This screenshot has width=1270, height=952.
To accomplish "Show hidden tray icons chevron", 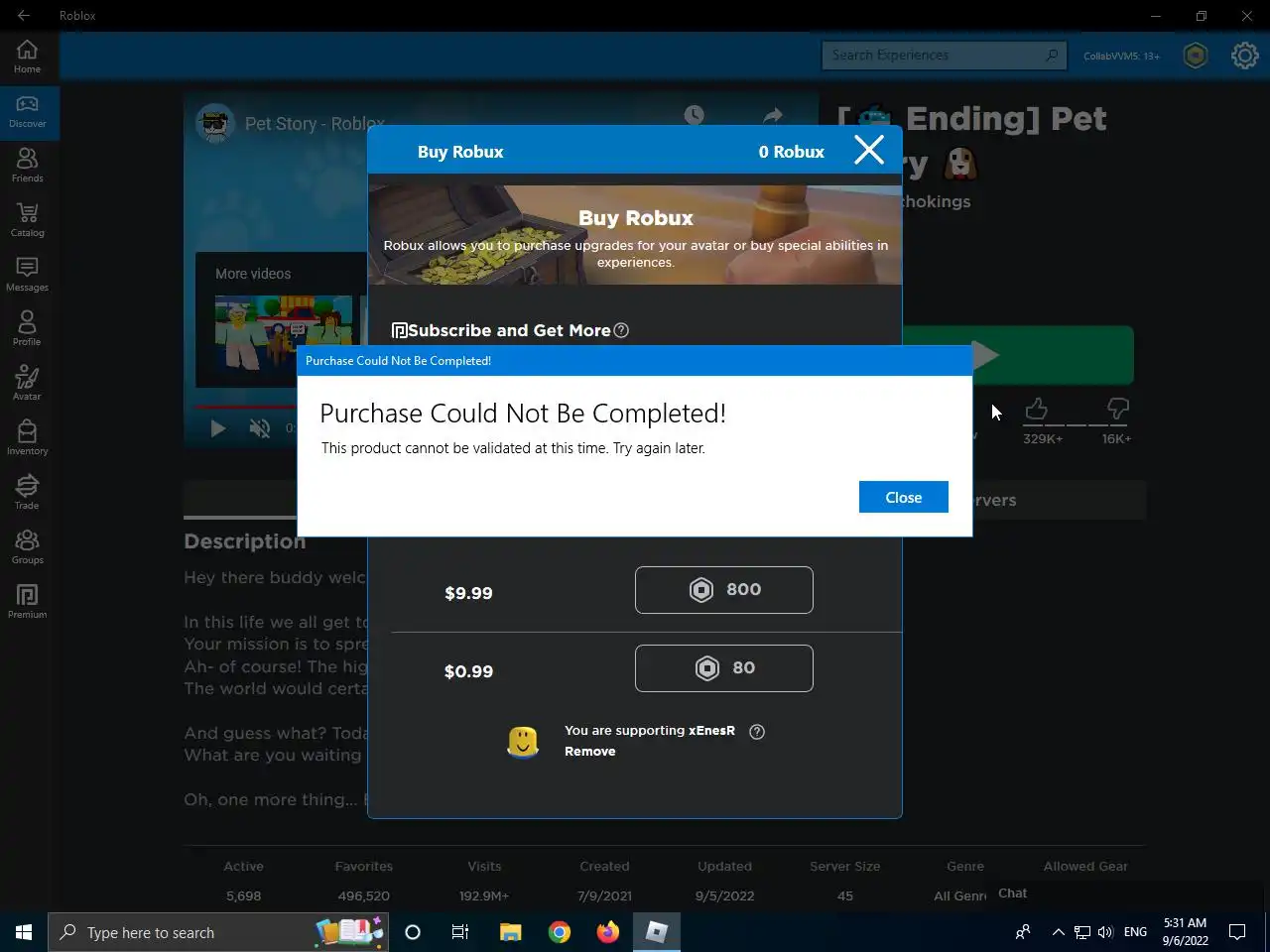I will pyautogui.click(x=1058, y=932).
